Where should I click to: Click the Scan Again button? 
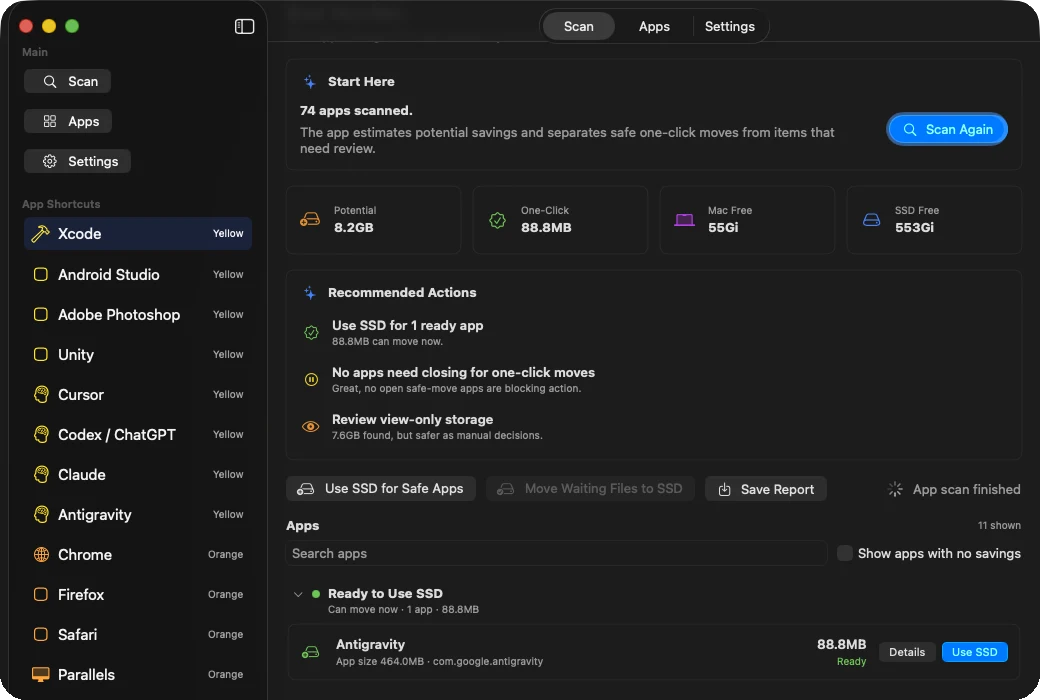point(947,129)
